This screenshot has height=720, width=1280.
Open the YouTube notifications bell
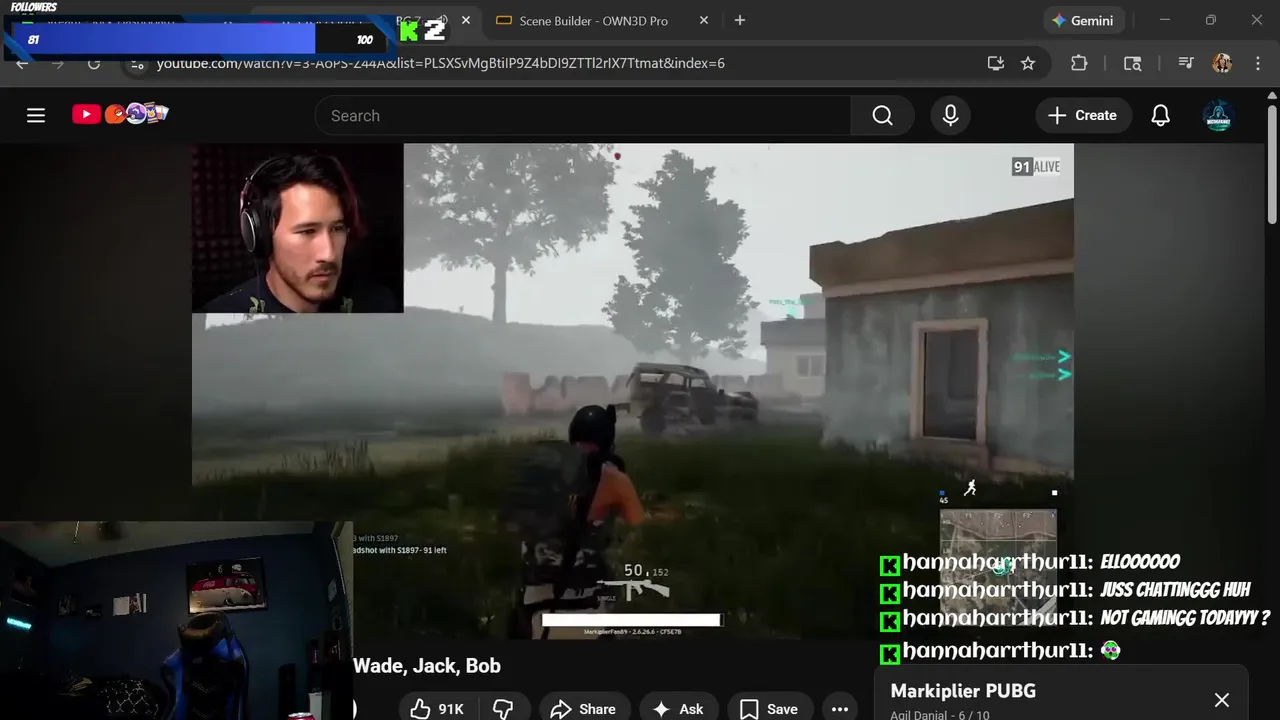coord(1160,116)
